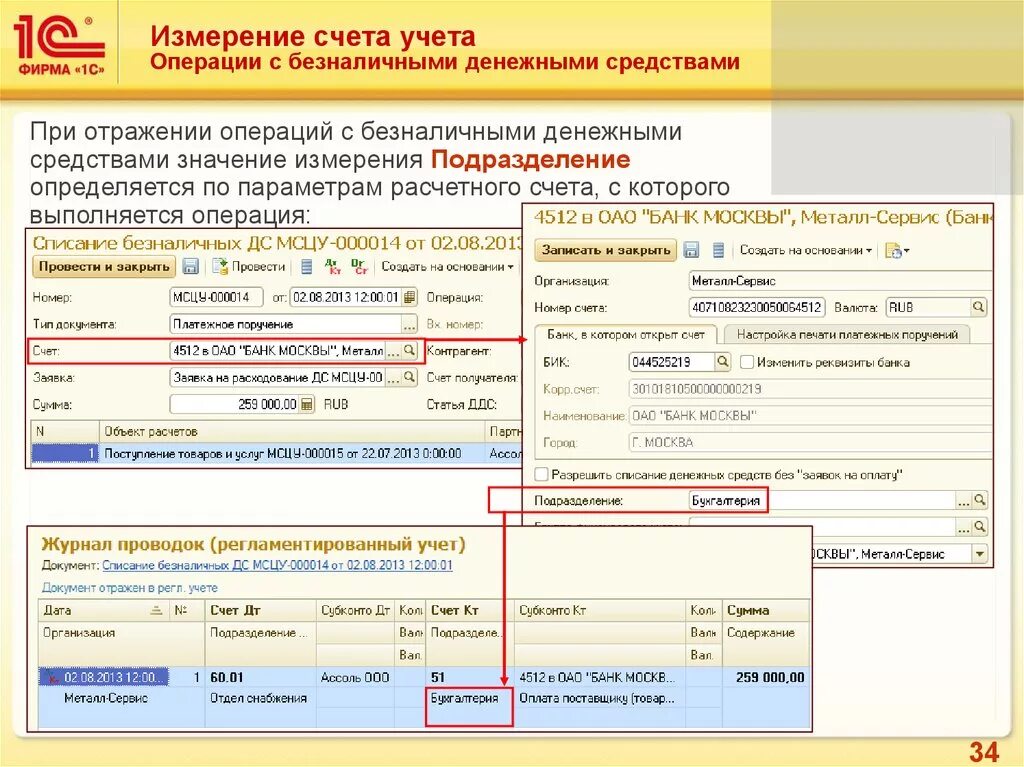Click the Объект расчетов column header

tap(292, 432)
